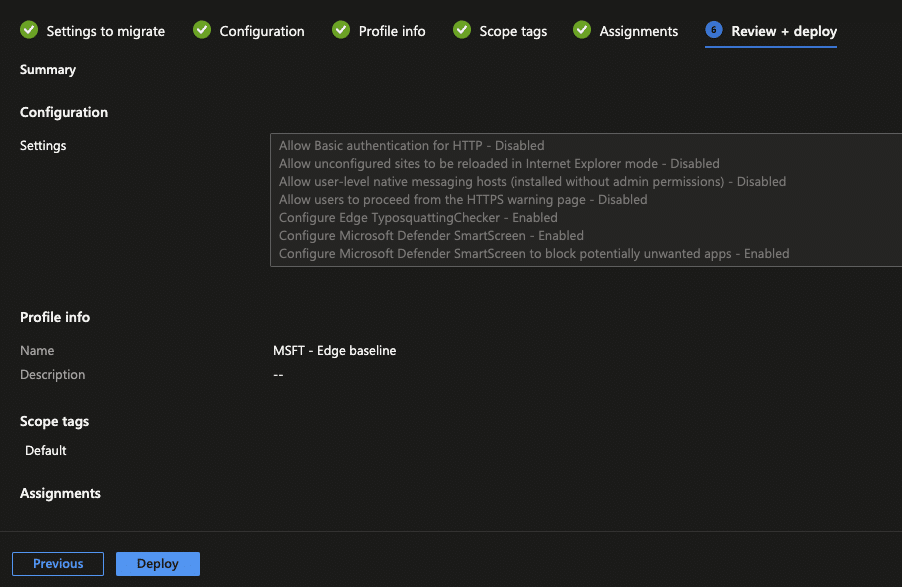902x587 pixels.
Task: Select the Allow Basic authentication for HTTP setting
Action: 411,145
